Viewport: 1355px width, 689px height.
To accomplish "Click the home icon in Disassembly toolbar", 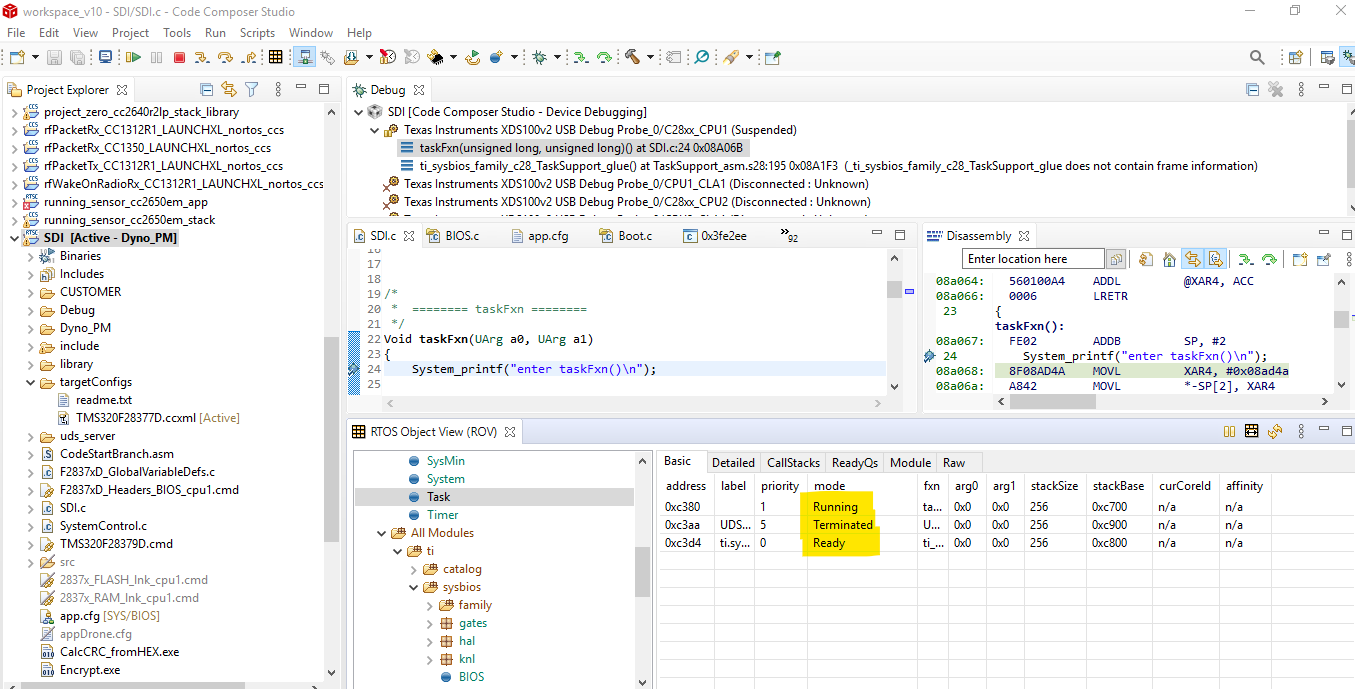I will tap(1169, 260).
